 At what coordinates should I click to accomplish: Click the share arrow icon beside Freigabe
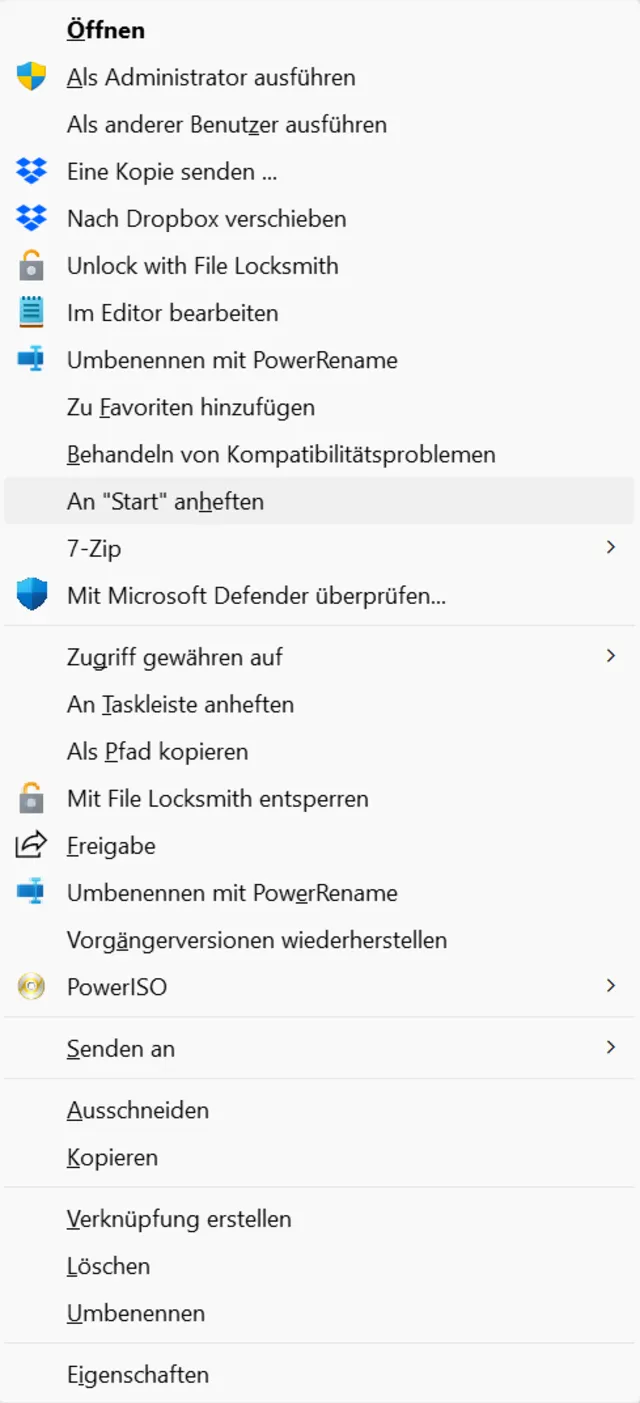click(32, 846)
